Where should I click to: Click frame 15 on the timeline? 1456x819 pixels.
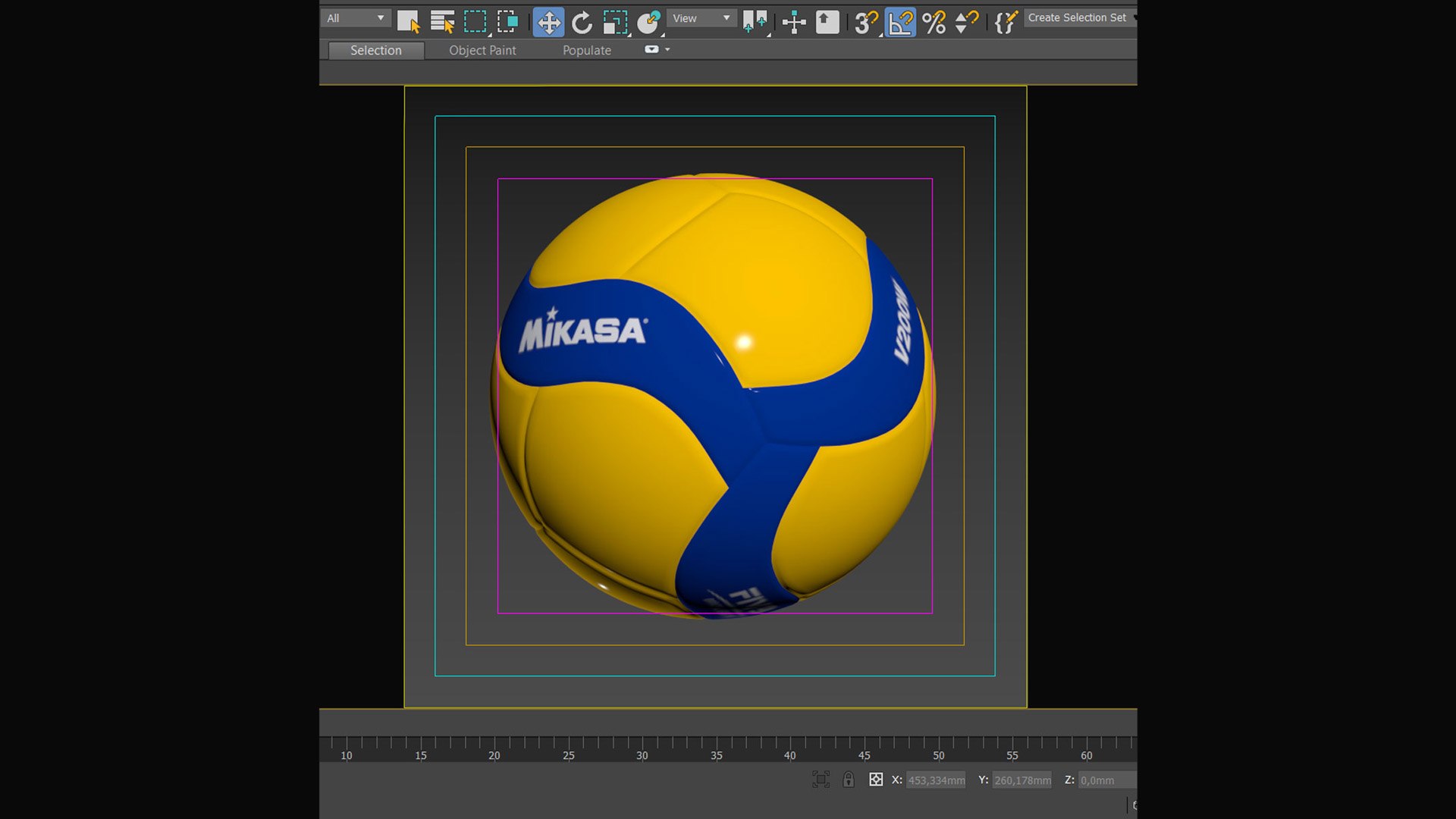tap(421, 755)
